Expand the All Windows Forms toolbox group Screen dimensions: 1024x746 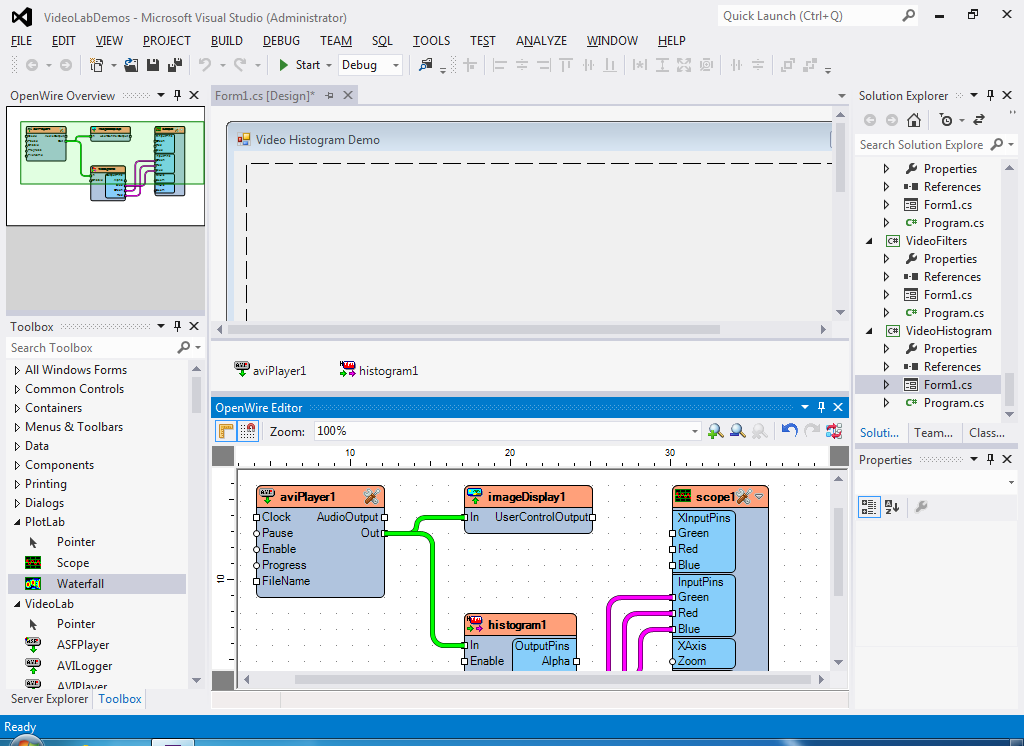coord(17,370)
